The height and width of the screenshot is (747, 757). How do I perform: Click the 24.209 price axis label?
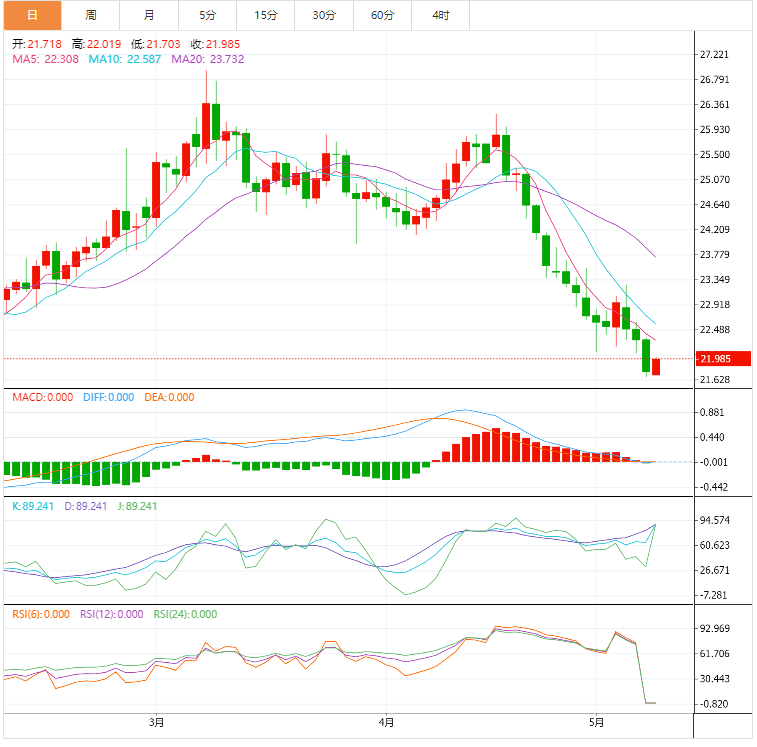point(715,229)
